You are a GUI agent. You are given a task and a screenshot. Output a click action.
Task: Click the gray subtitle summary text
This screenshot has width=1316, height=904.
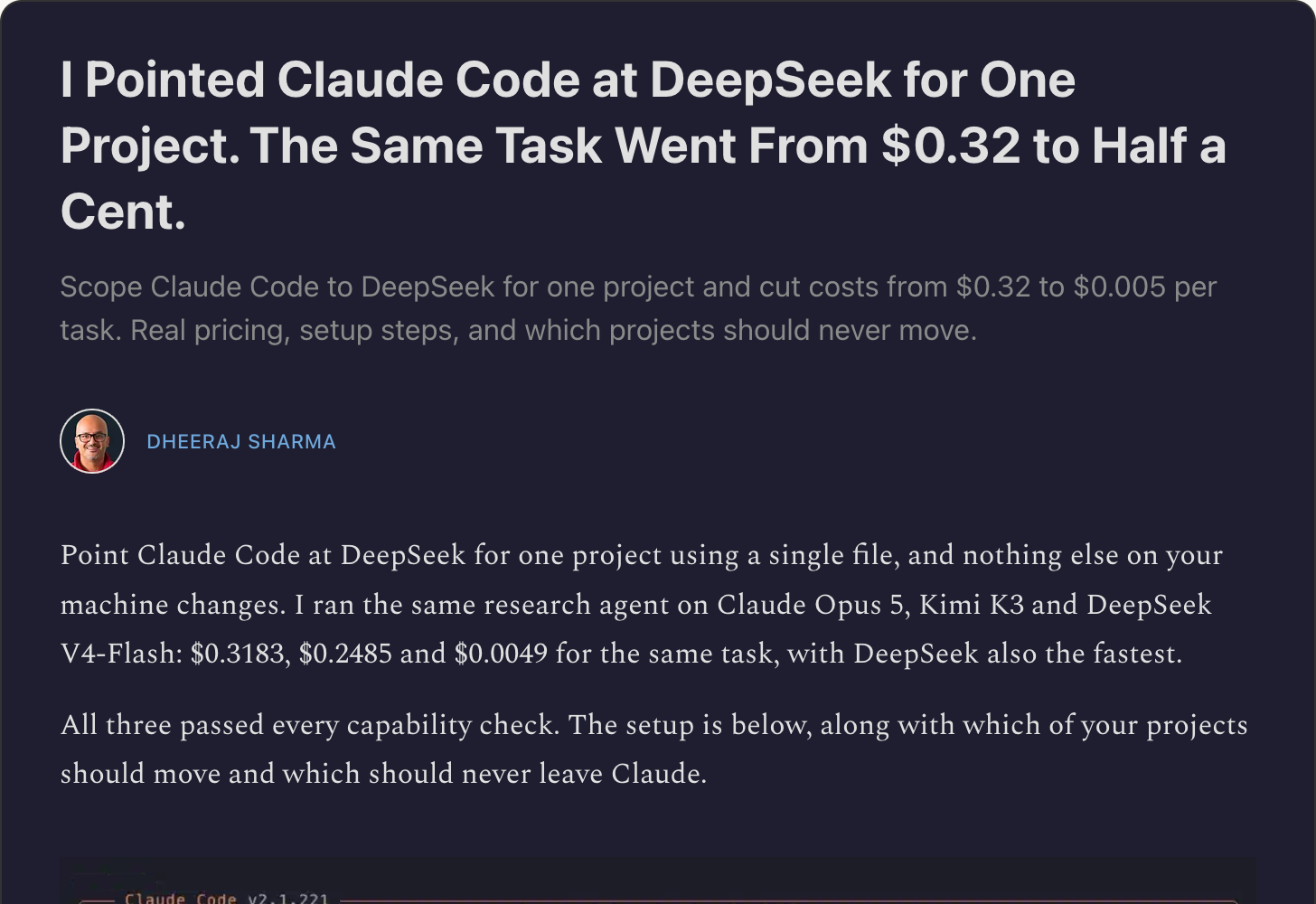click(638, 308)
